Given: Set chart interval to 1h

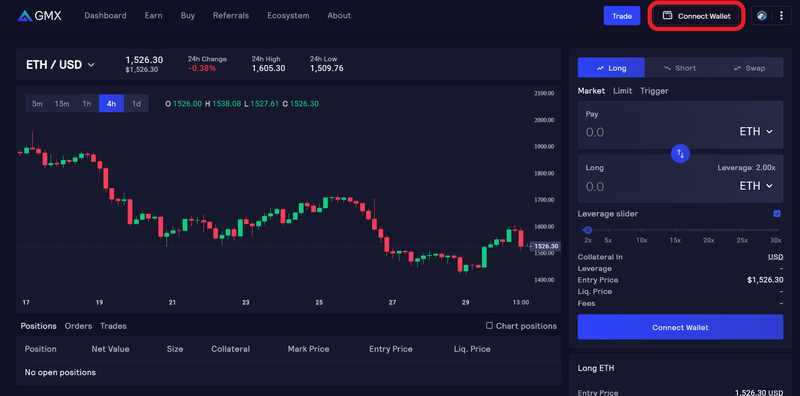Looking at the screenshot, I should 87,104.
